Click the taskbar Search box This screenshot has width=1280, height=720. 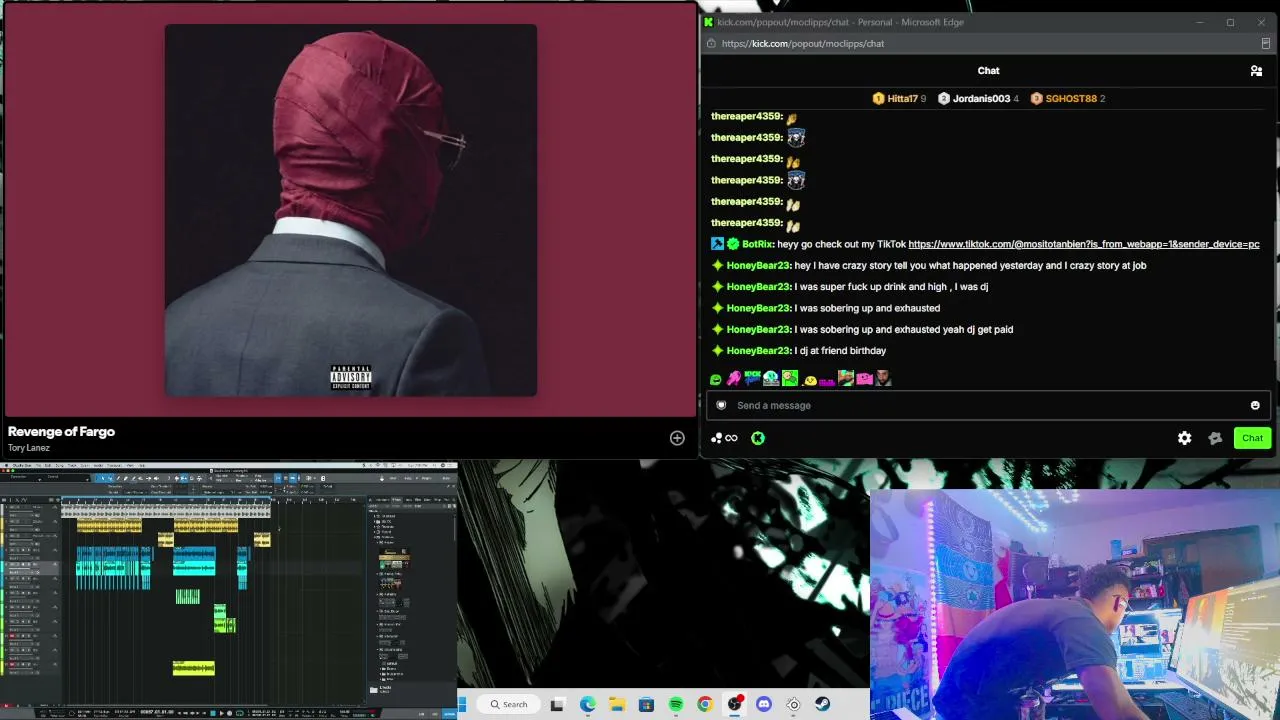pos(509,704)
